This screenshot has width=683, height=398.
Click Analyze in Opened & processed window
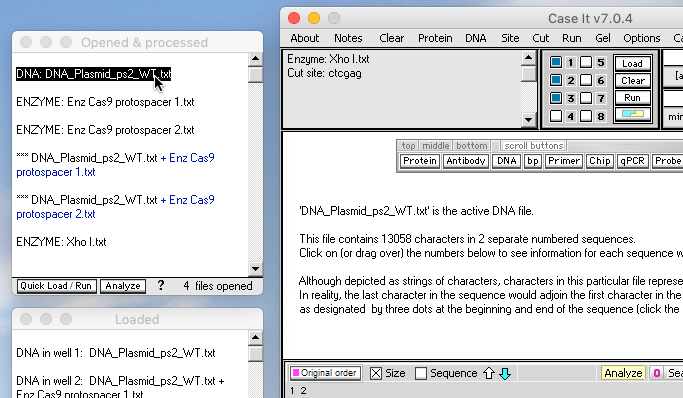pos(123,286)
